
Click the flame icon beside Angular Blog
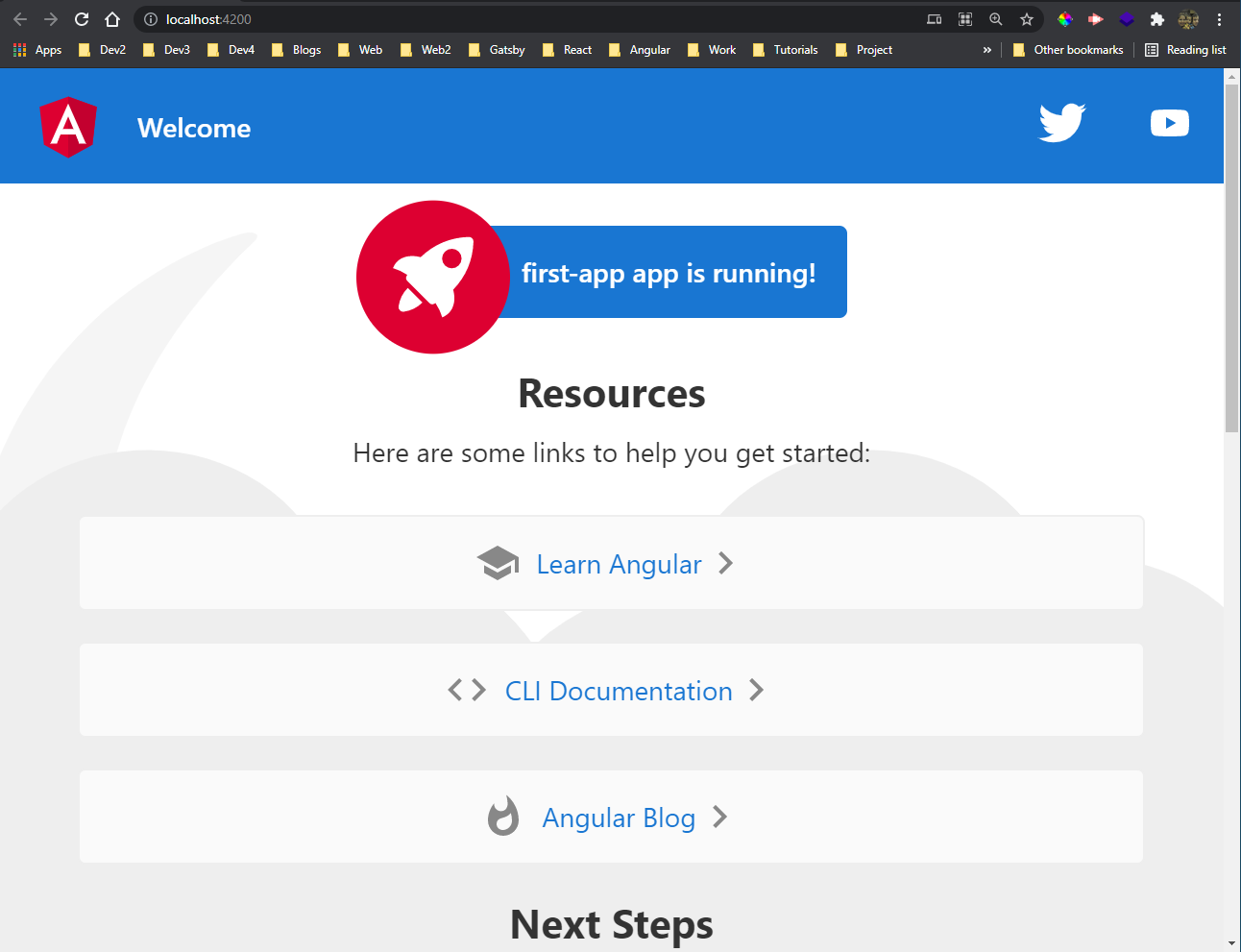tap(503, 817)
